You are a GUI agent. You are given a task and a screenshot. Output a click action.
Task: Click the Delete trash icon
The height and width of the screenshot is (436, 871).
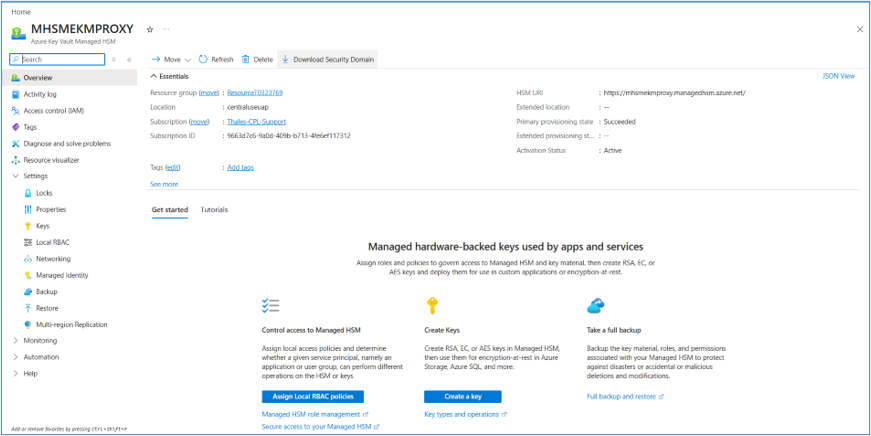tap(245, 59)
